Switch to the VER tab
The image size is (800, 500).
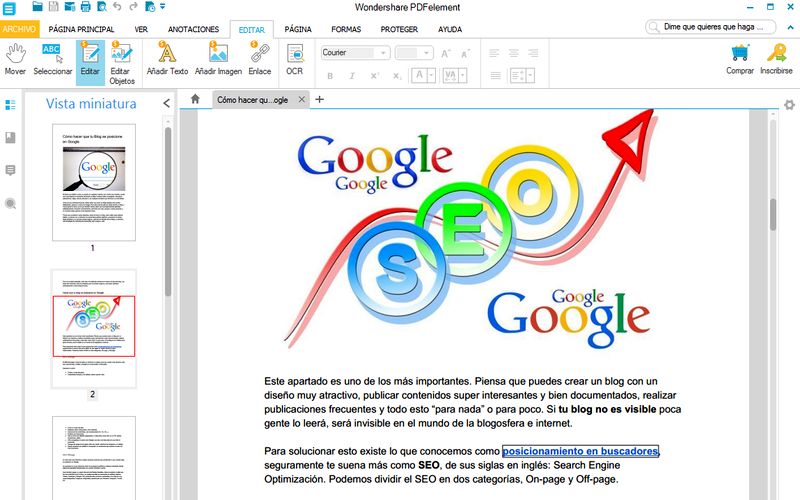click(141, 29)
